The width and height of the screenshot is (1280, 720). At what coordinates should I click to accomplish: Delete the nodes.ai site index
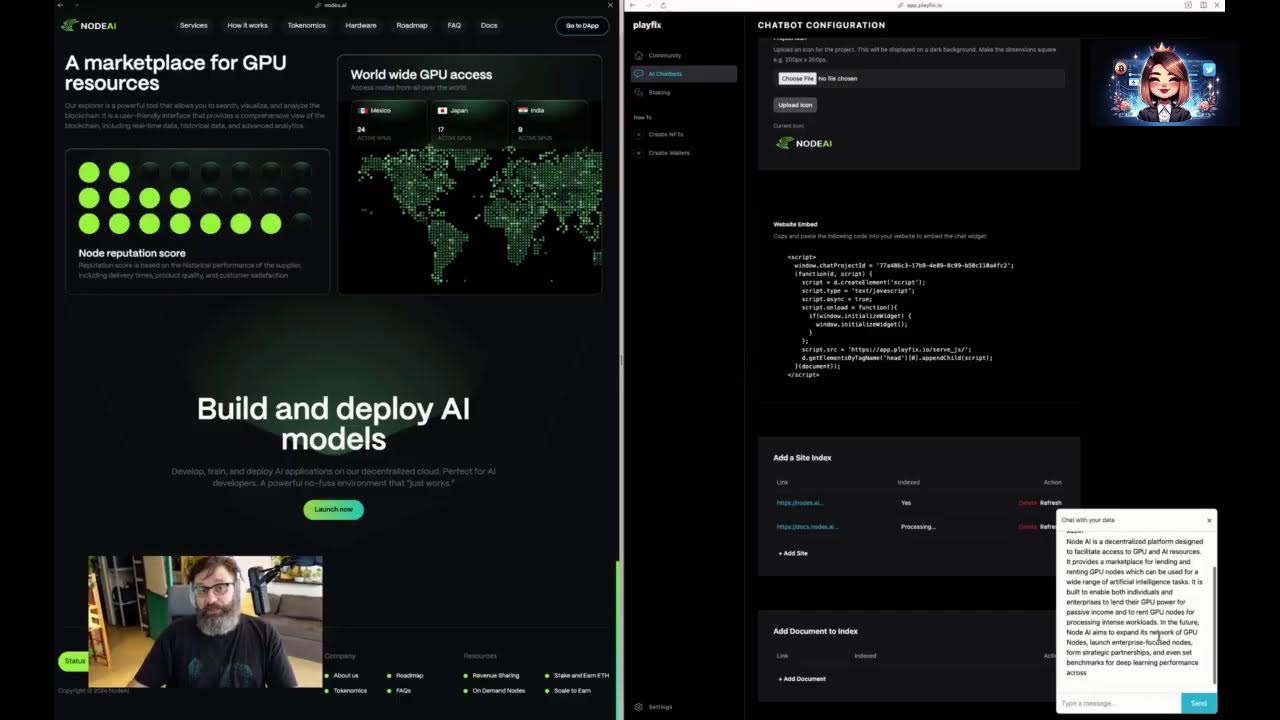click(x=1028, y=503)
